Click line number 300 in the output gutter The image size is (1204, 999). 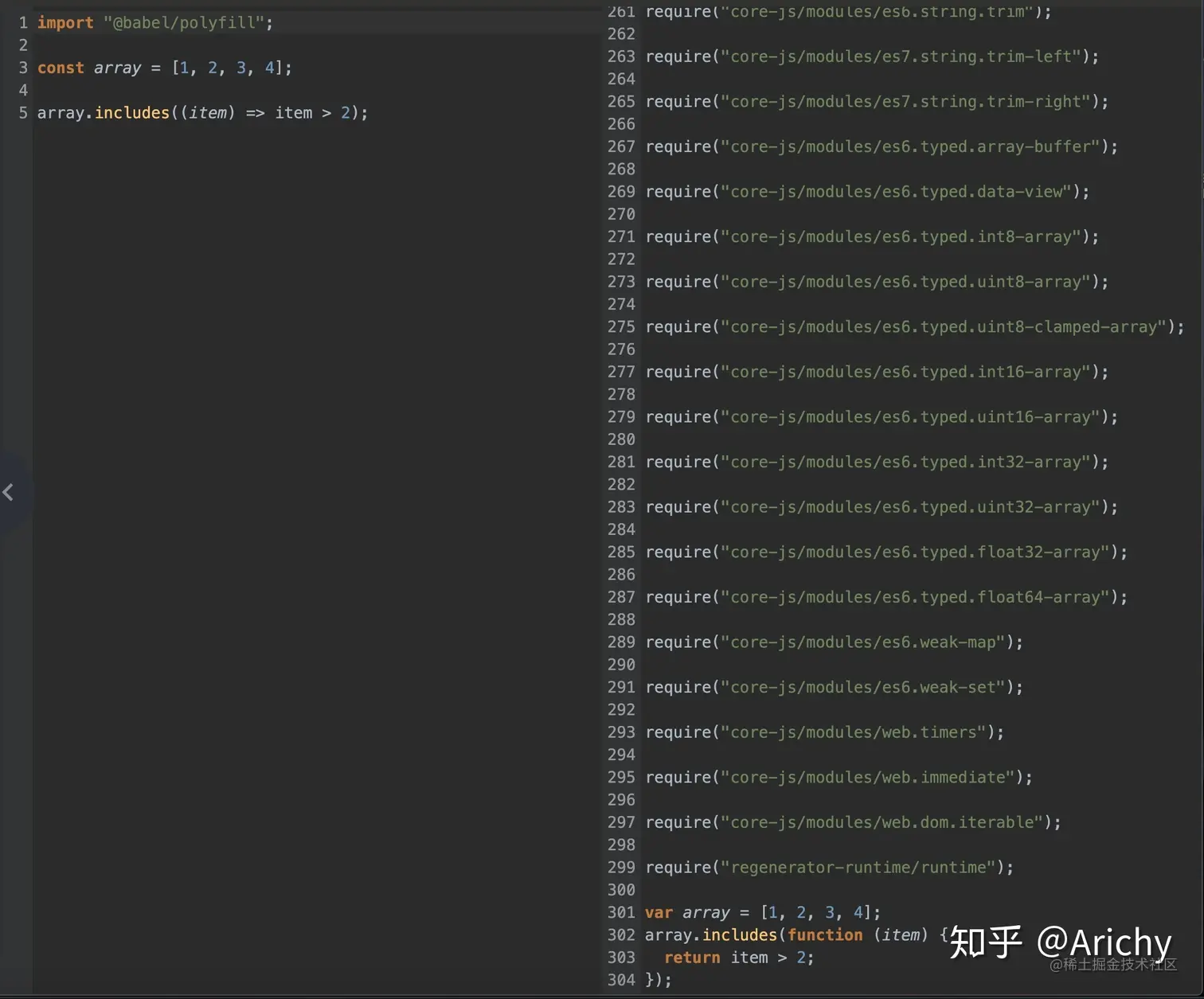pos(621,890)
